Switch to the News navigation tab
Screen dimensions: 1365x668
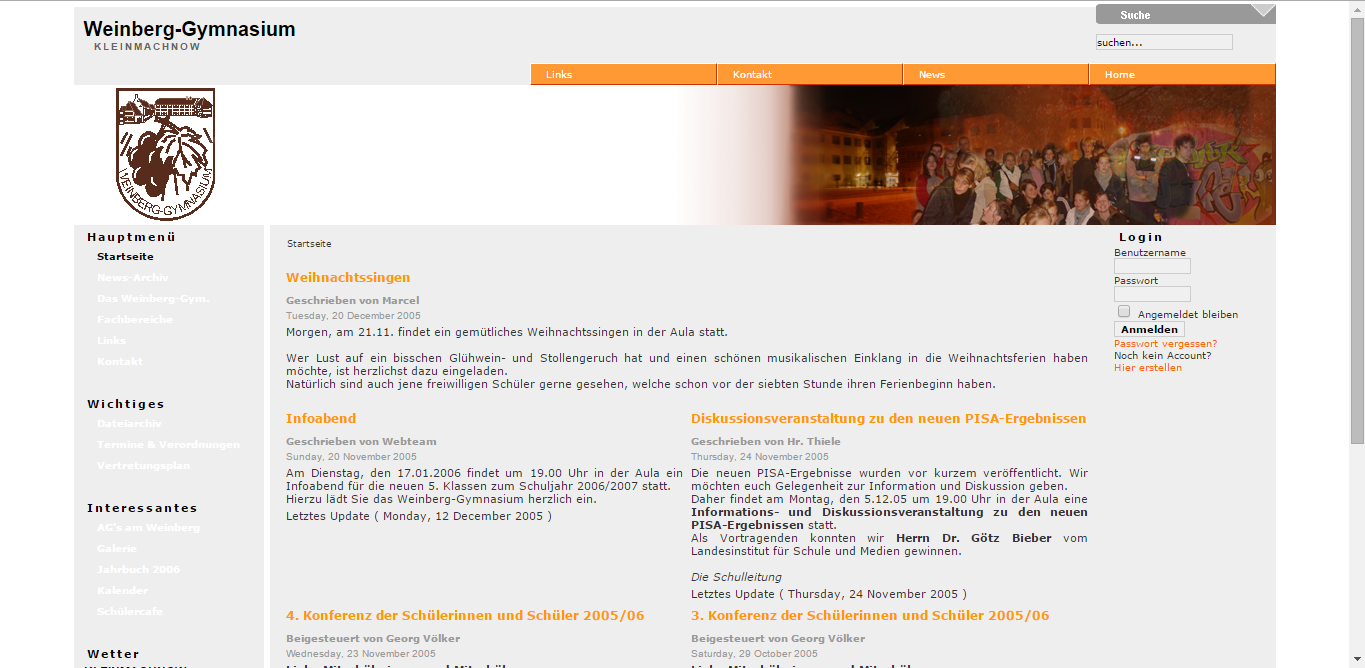point(995,75)
